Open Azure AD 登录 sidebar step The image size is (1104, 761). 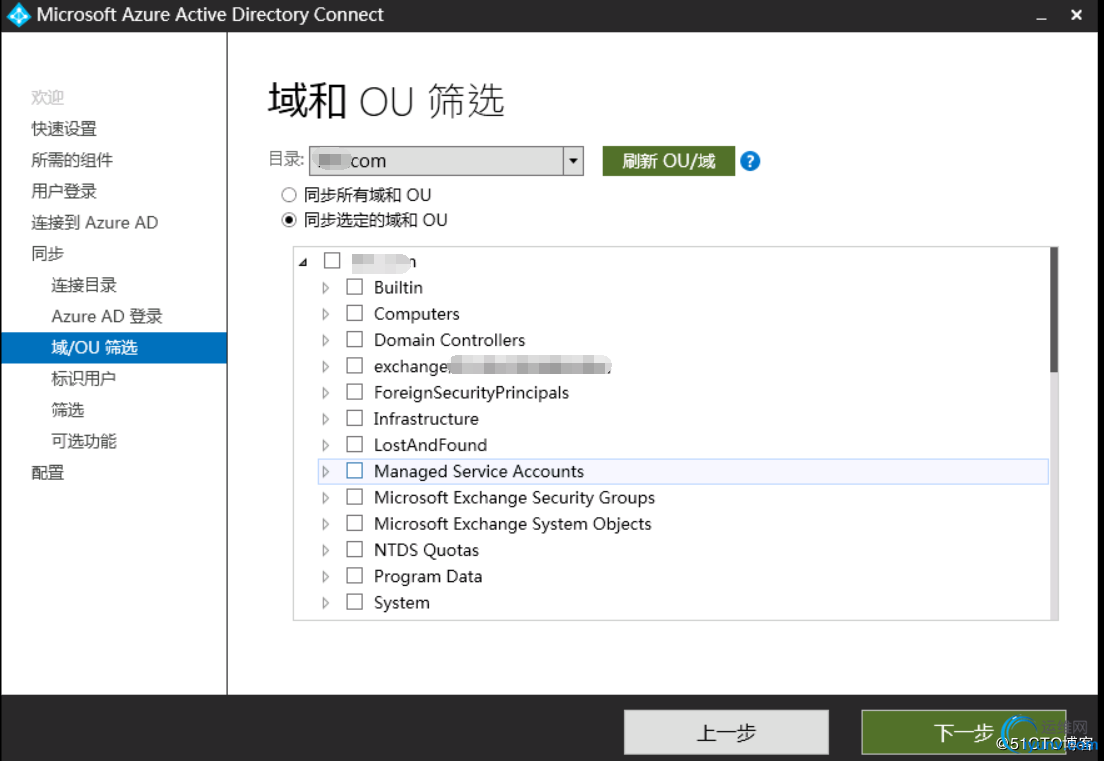pyautogui.click(x=107, y=316)
